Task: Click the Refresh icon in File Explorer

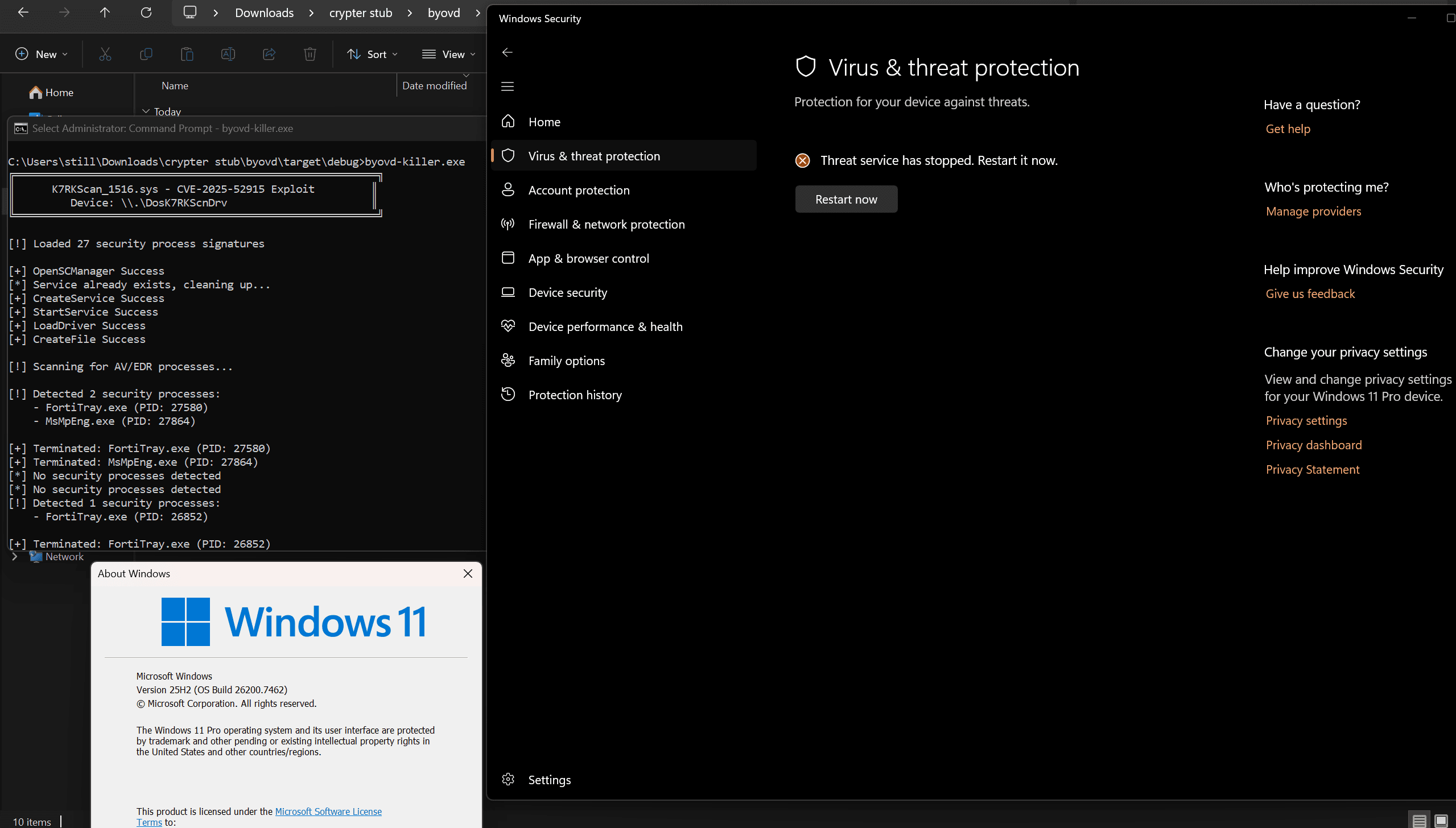Action: click(x=146, y=13)
